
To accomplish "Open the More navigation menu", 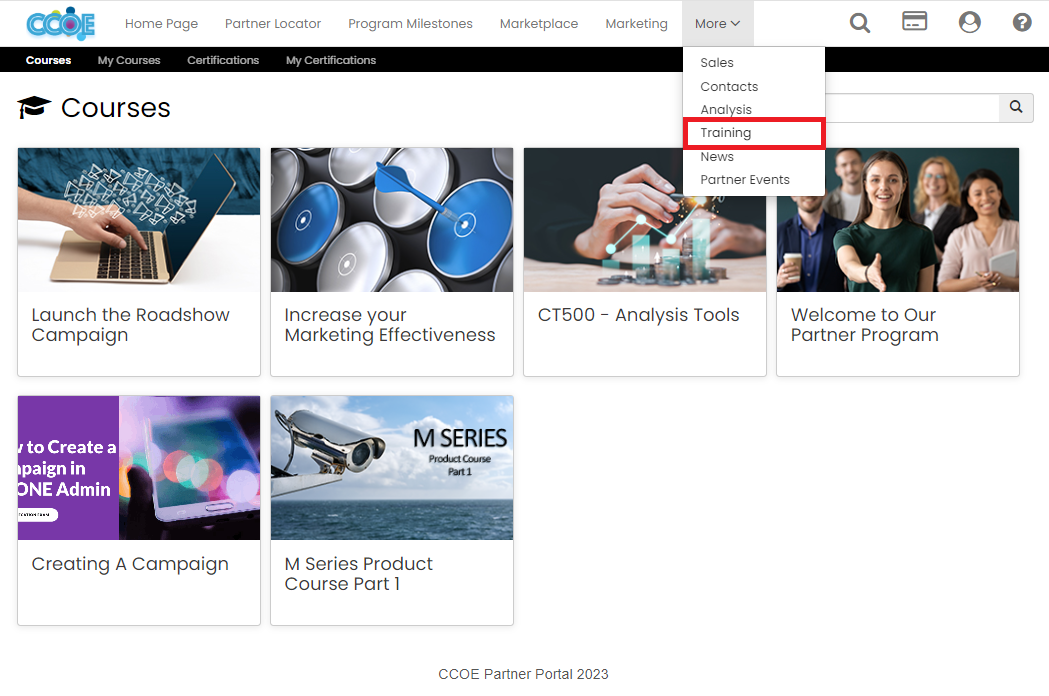I will click(x=717, y=23).
